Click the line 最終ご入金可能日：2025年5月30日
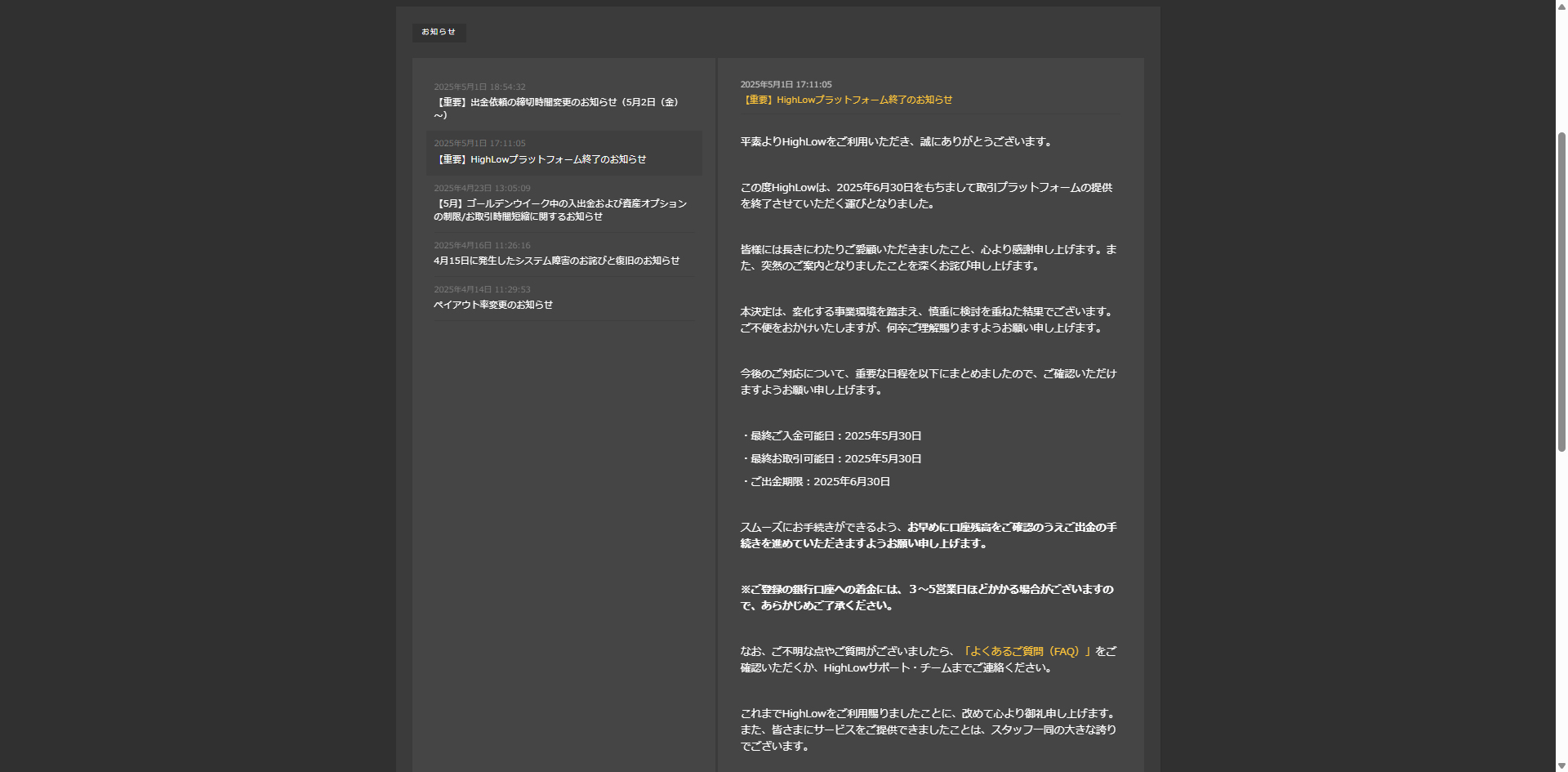1568x772 pixels. [x=831, y=435]
